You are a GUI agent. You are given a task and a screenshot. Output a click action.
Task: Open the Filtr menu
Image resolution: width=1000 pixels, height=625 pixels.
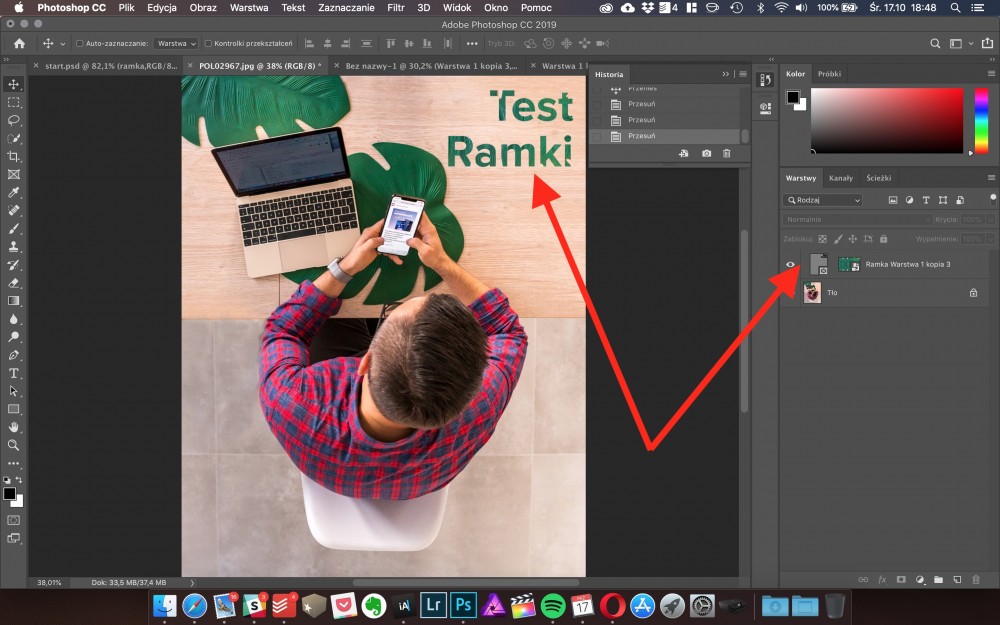pos(395,8)
